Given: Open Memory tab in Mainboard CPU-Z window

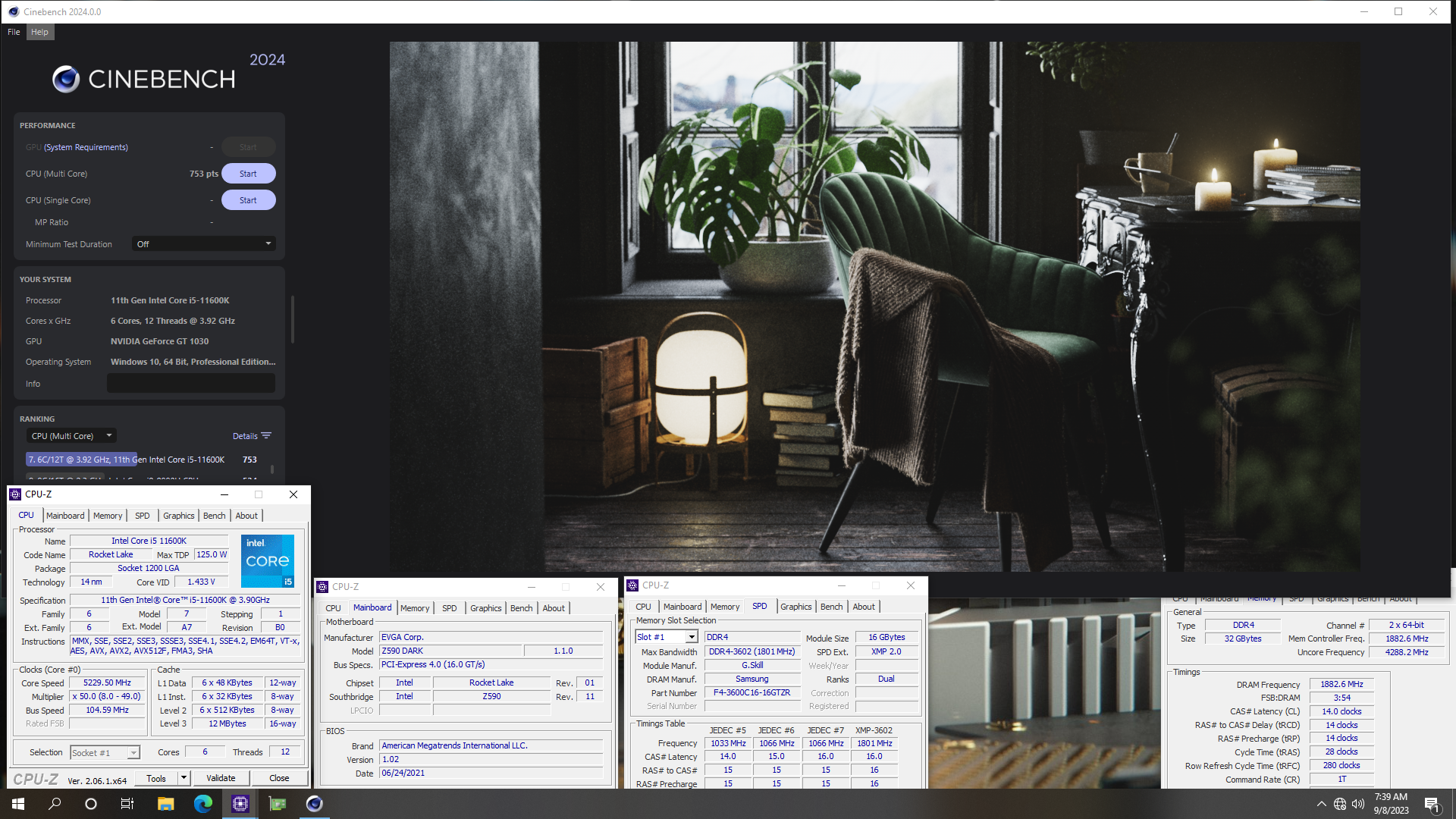Looking at the screenshot, I should (x=415, y=608).
